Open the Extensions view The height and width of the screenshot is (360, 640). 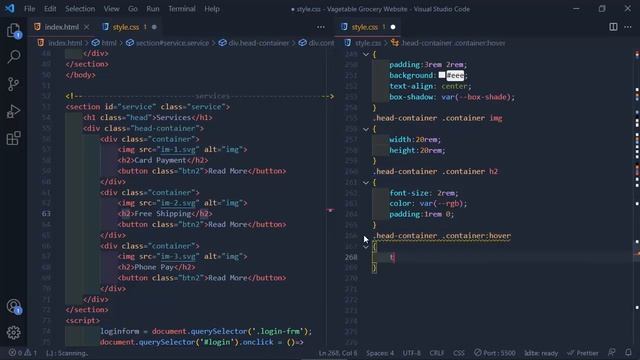pos(13,138)
